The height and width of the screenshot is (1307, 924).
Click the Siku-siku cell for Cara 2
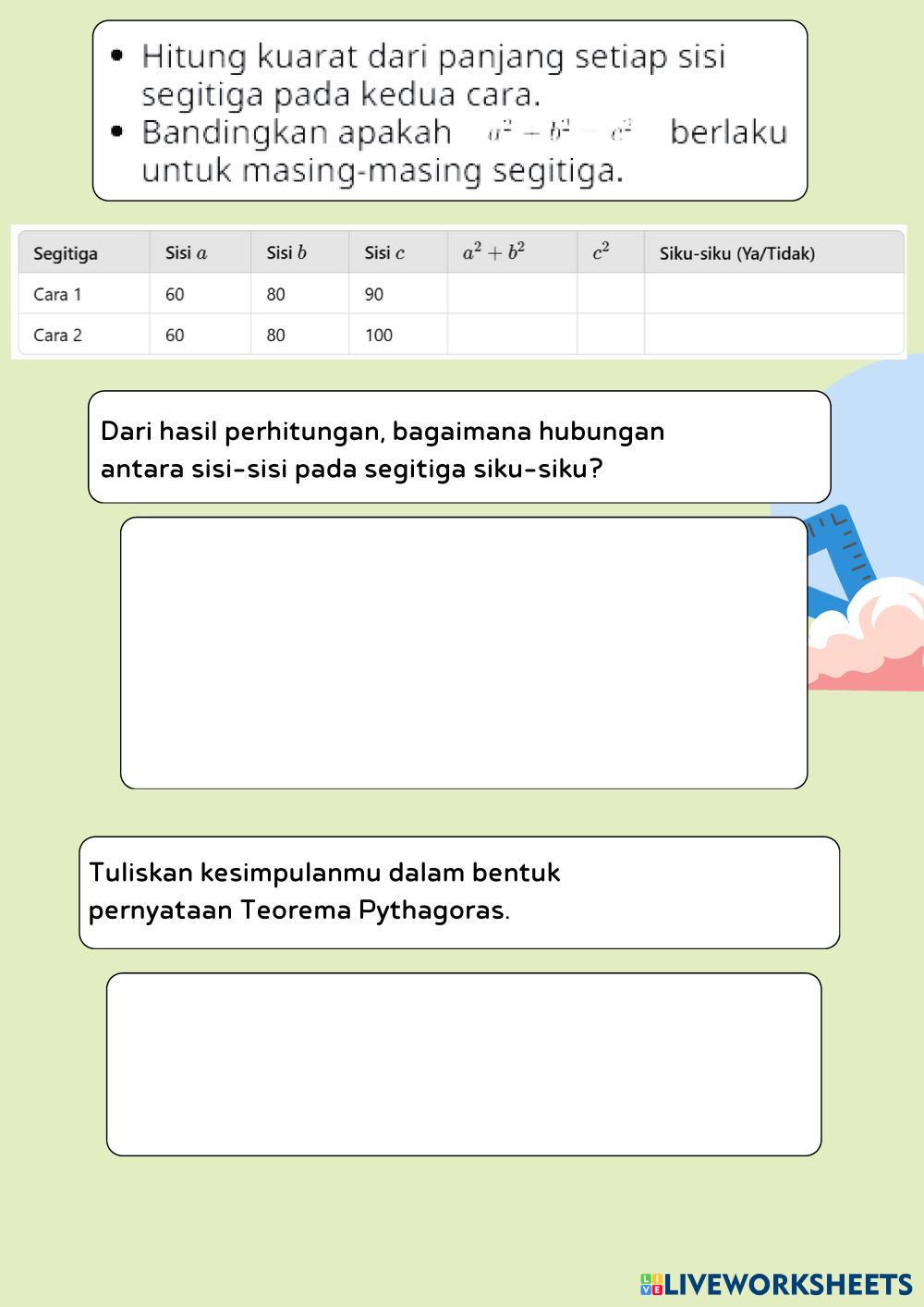pos(772,335)
